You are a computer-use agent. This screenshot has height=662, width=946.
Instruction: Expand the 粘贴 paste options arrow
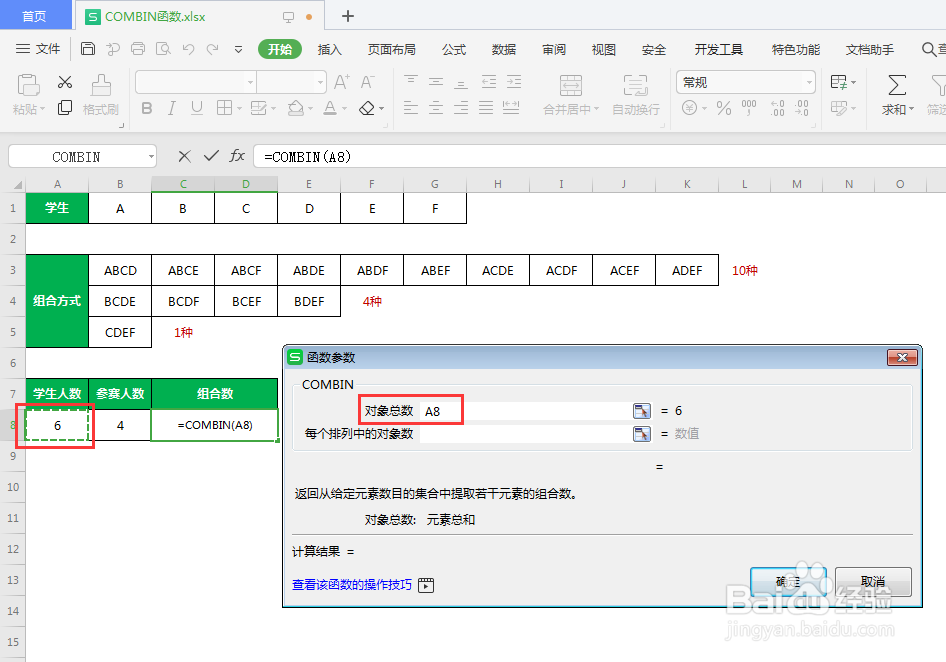(x=42, y=109)
